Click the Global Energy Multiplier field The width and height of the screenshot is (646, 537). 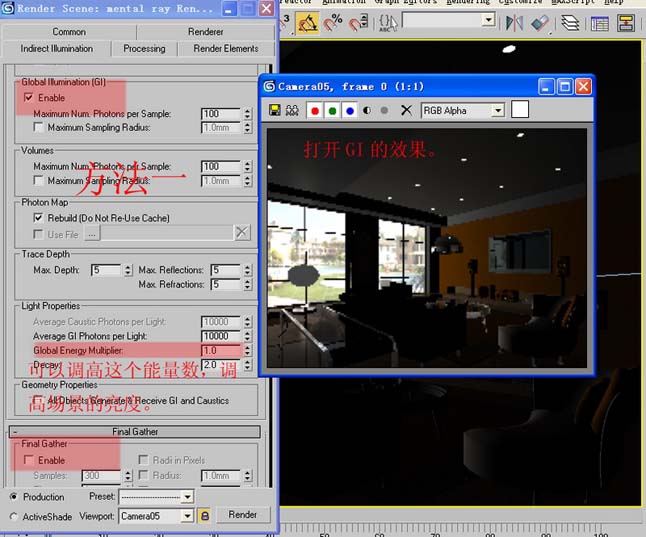221,350
